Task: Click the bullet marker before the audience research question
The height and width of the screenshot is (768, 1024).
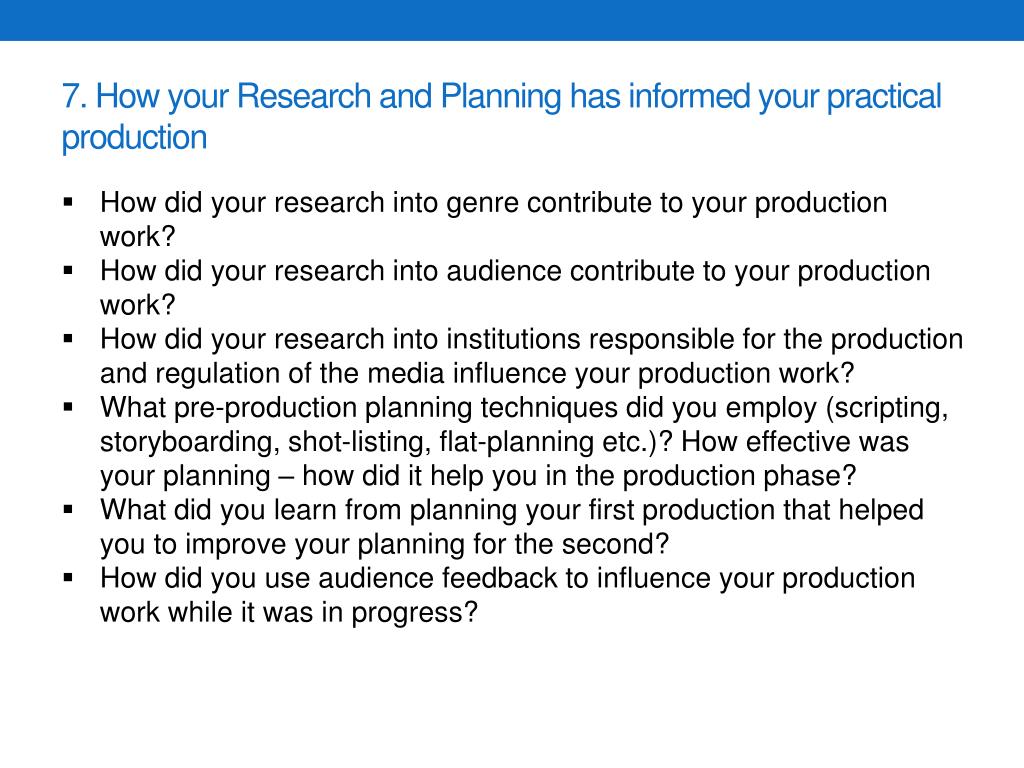Action: 69,270
